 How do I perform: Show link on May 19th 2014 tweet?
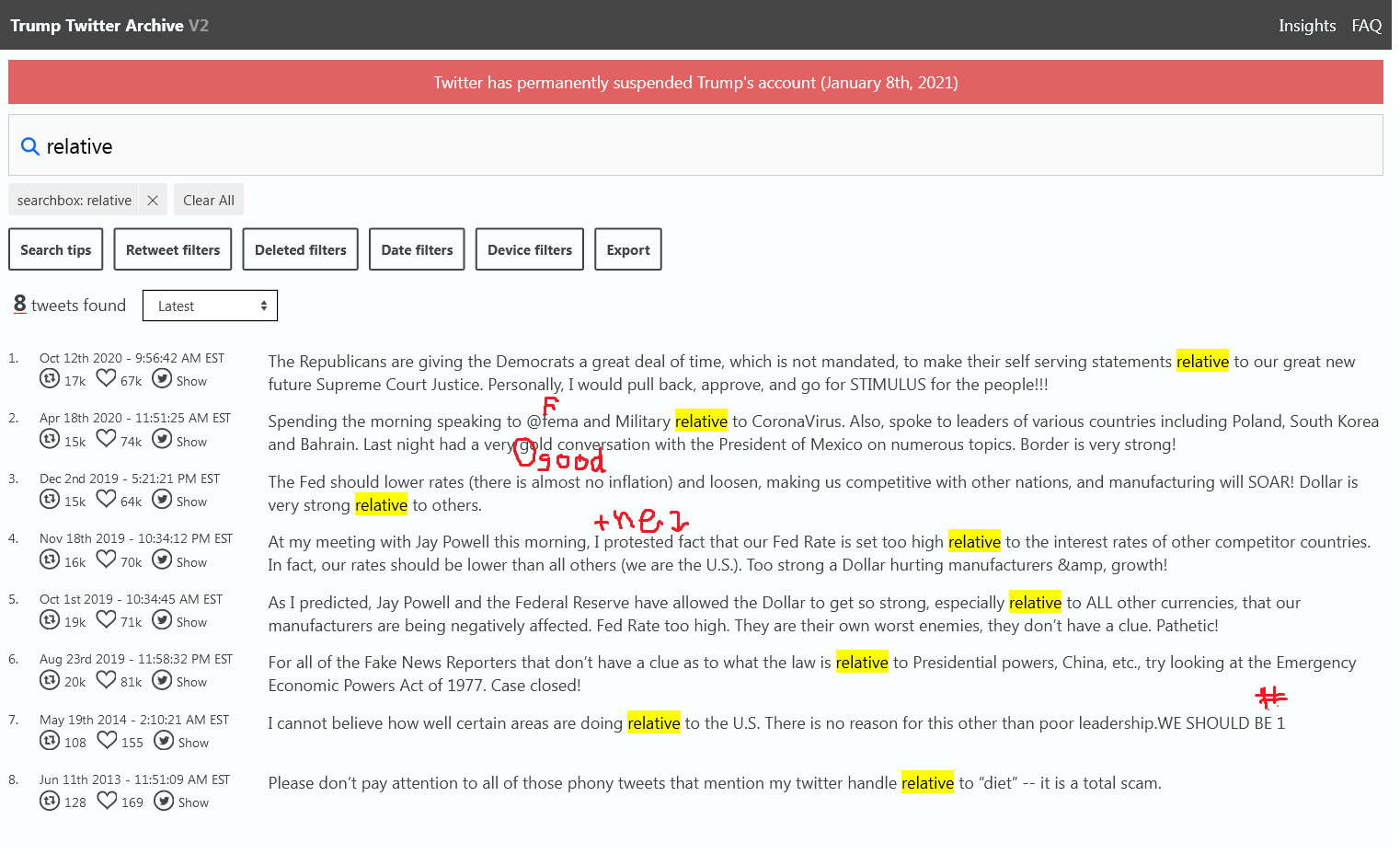click(x=193, y=743)
